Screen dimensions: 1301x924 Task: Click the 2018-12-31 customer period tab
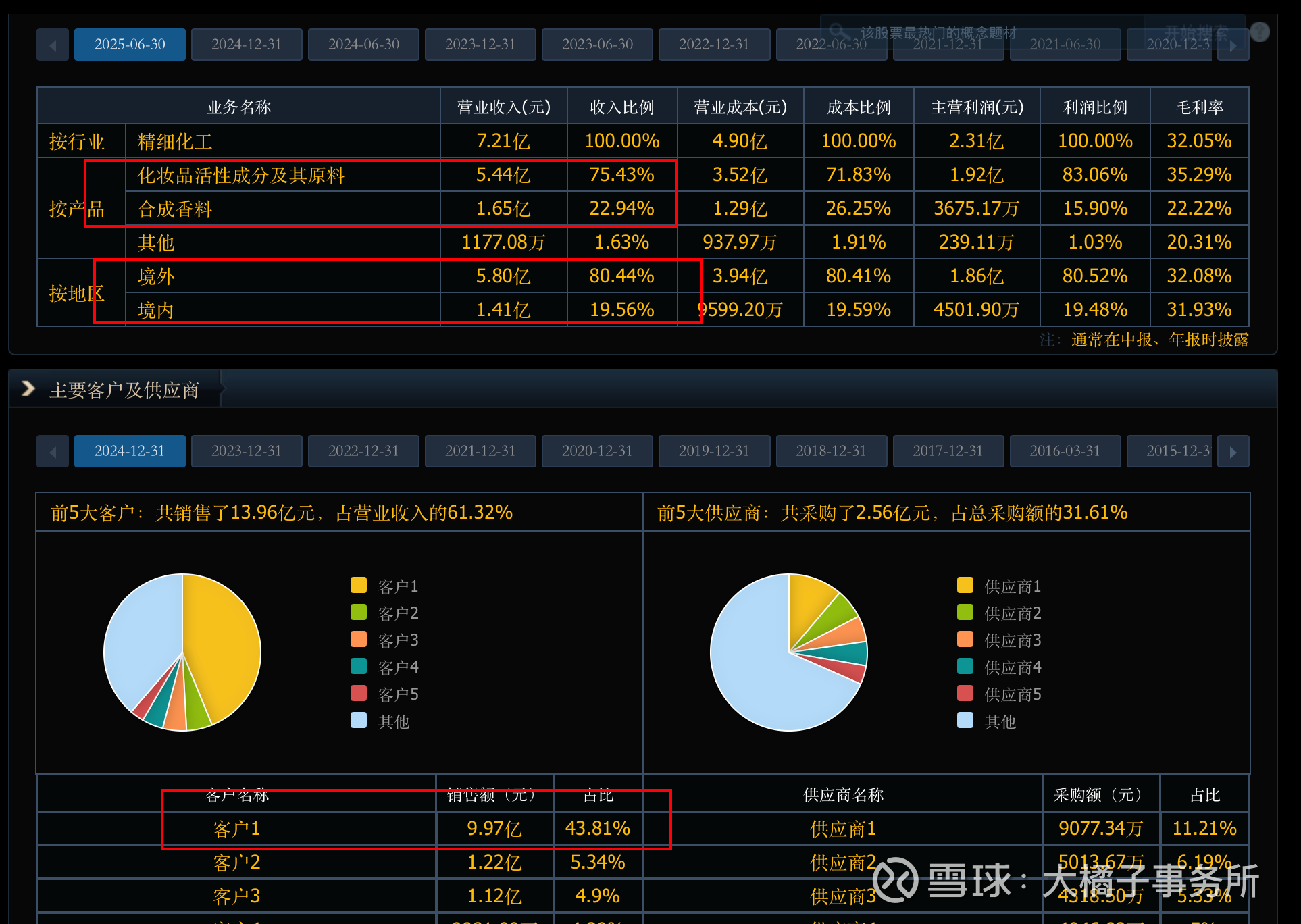click(831, 451)
